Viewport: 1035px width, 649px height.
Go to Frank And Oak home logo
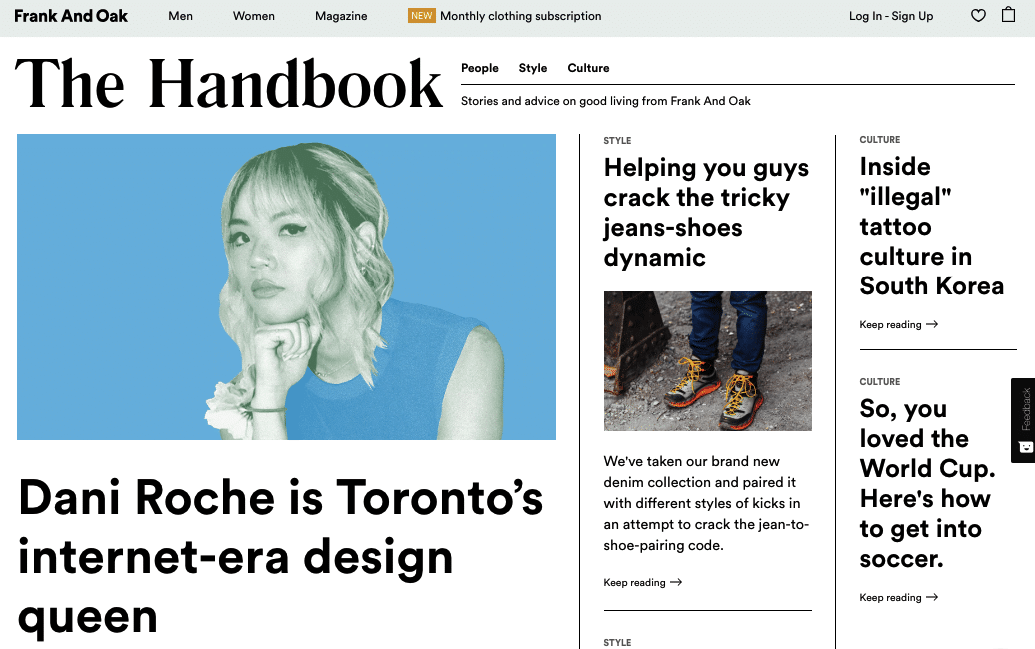pos(71,16)
